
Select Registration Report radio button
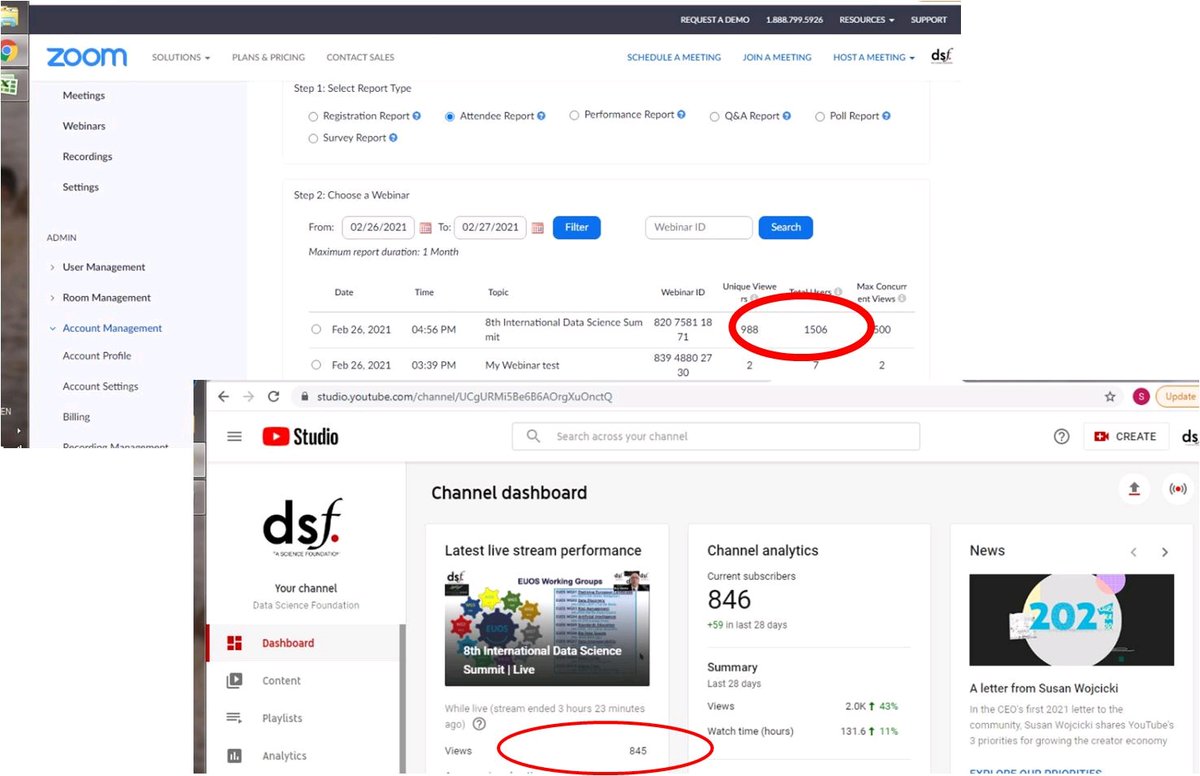click(313, 116)
